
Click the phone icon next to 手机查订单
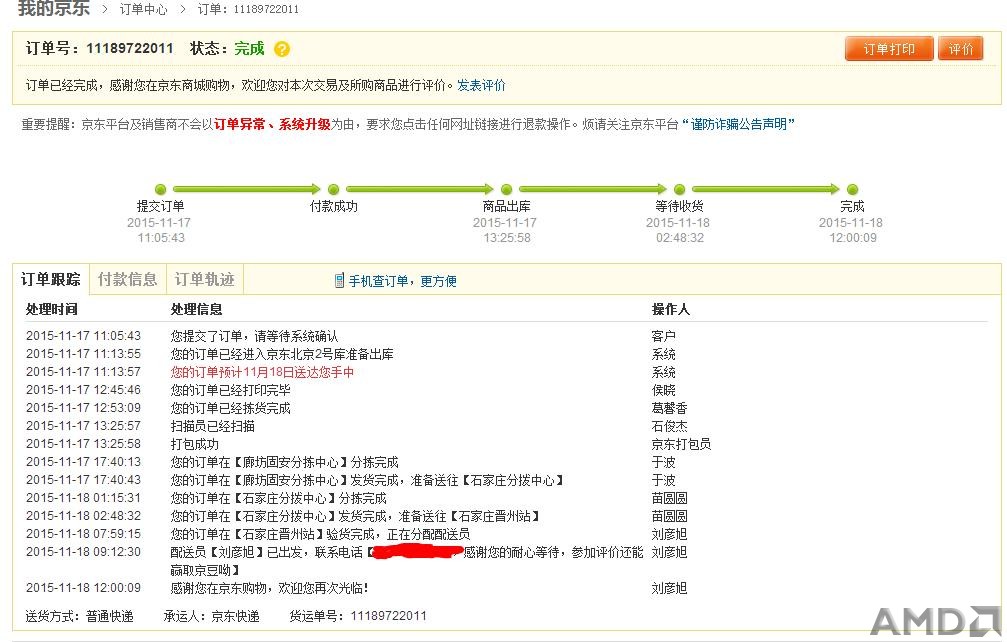(339, 281)
